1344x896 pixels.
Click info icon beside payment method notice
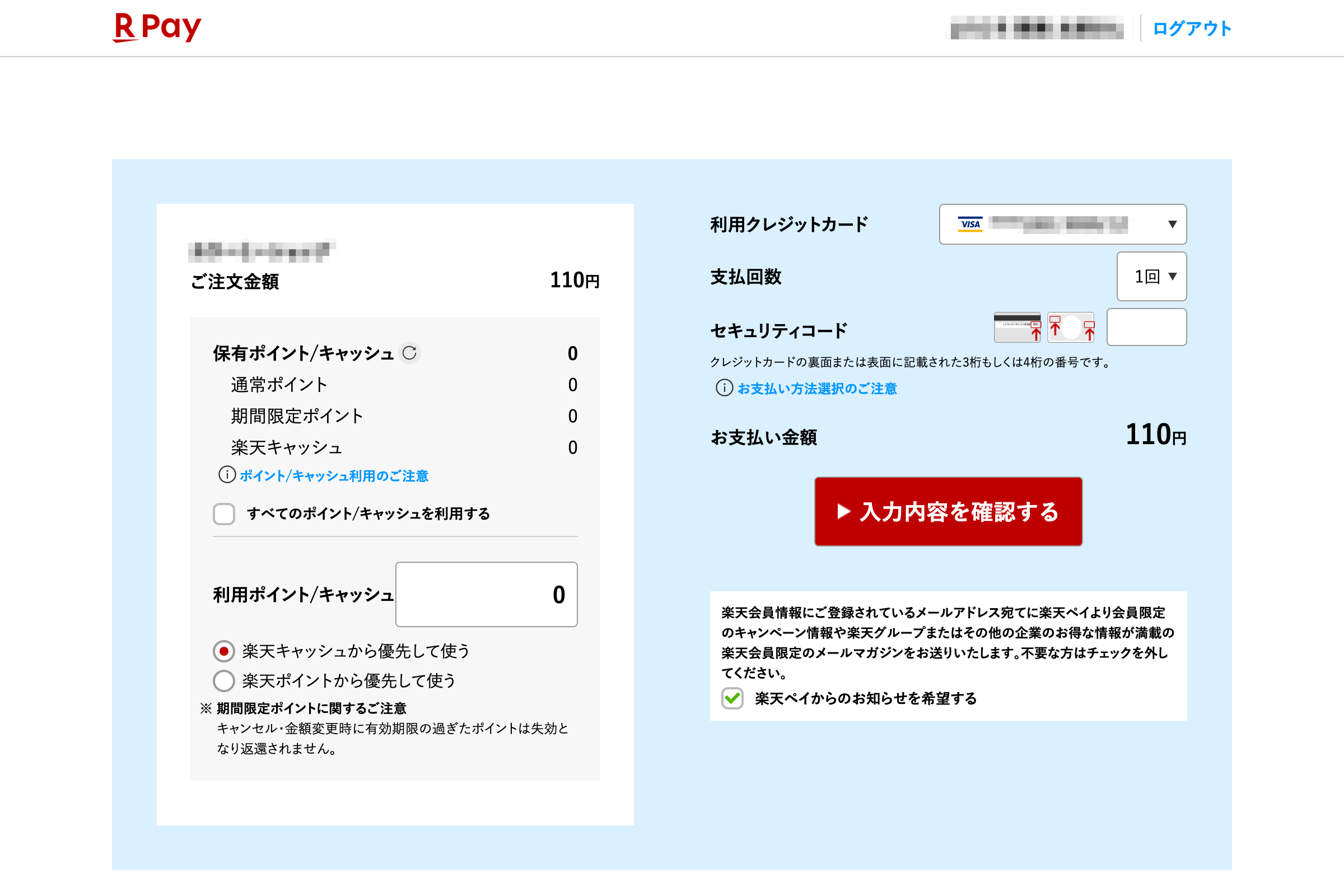coord(724,388)
